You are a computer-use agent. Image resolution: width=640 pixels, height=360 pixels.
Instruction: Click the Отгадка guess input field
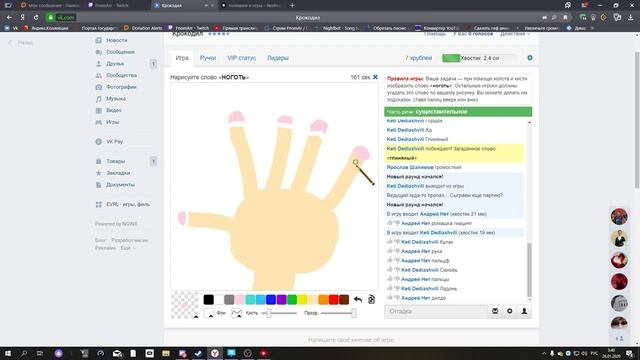pyautogui.click(x=436, y=311)
